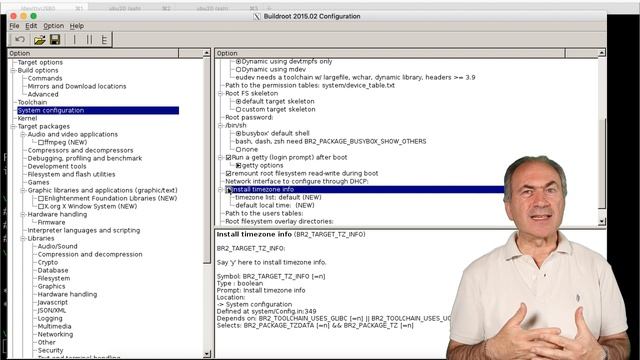Click the Back arrow toolbar icon
The width and height of the screenshot is (640, 360).
[20, 40]
